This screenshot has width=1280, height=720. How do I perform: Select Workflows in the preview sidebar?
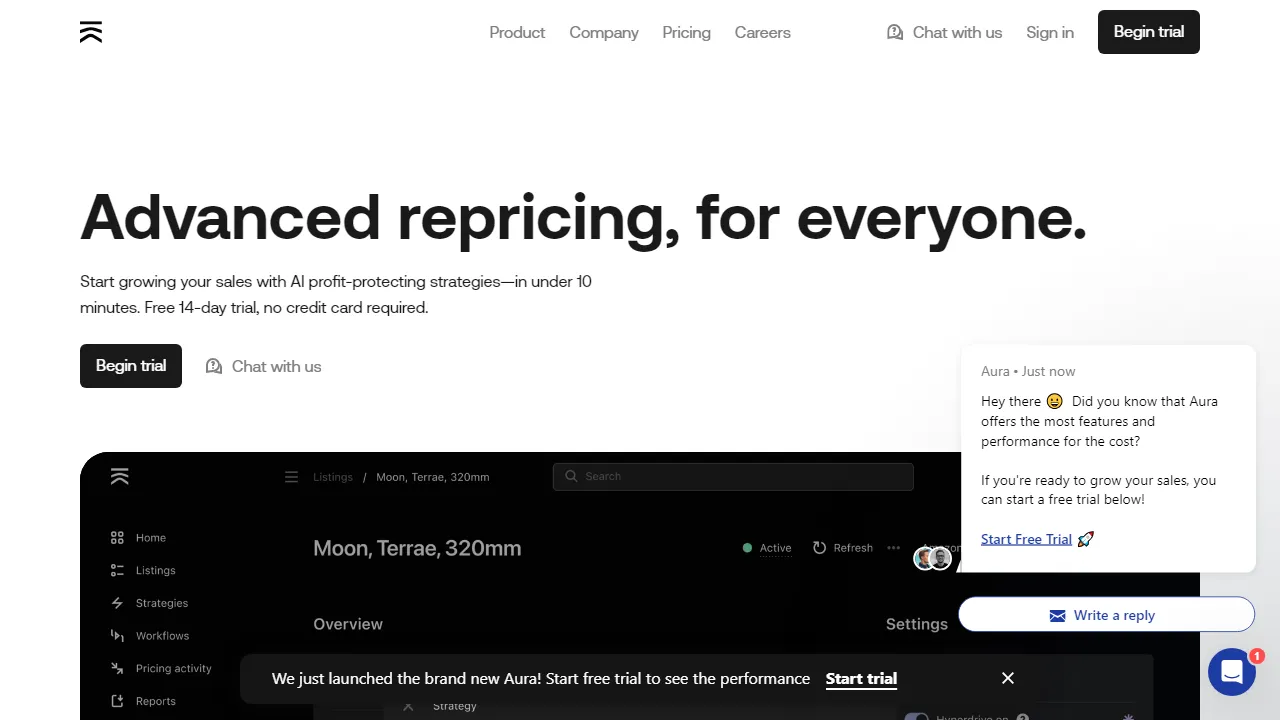pyautogui.click(x=163, y=636)
